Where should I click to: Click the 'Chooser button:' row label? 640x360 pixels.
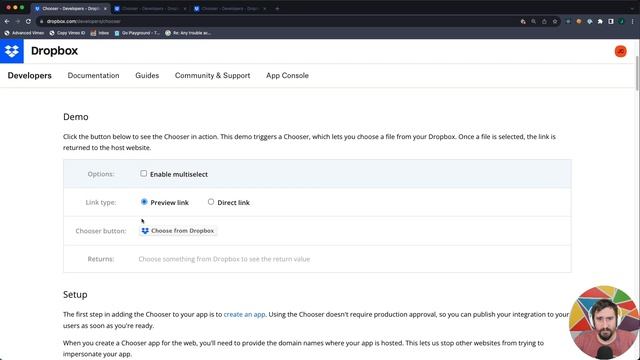(101, 231)
